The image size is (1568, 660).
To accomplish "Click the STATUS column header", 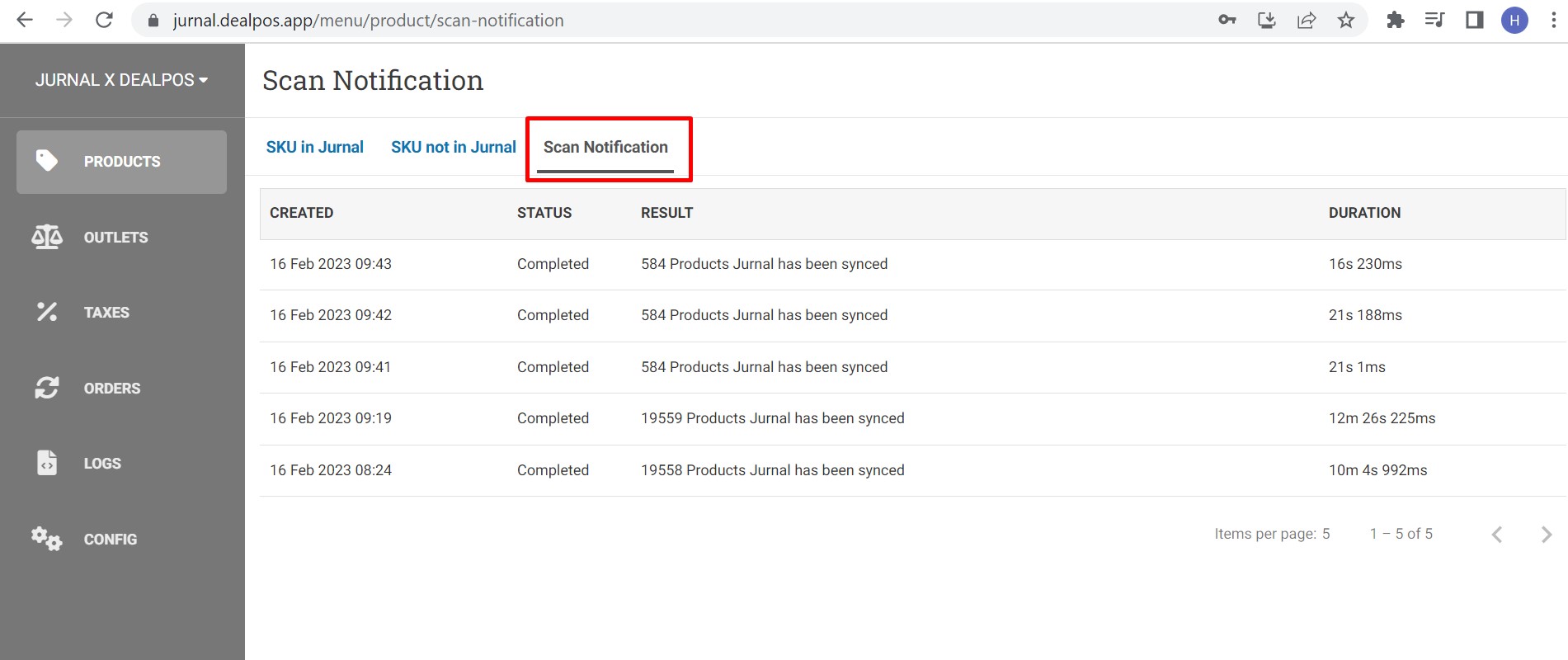I will point(544,213).
